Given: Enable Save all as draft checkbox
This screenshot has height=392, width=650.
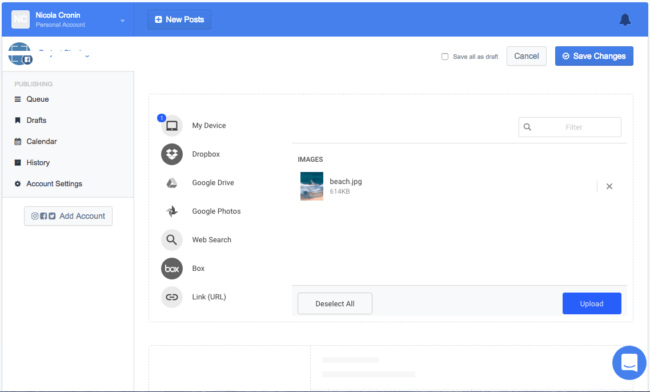Looking at the screenshot, I should (x=445, y=56).
